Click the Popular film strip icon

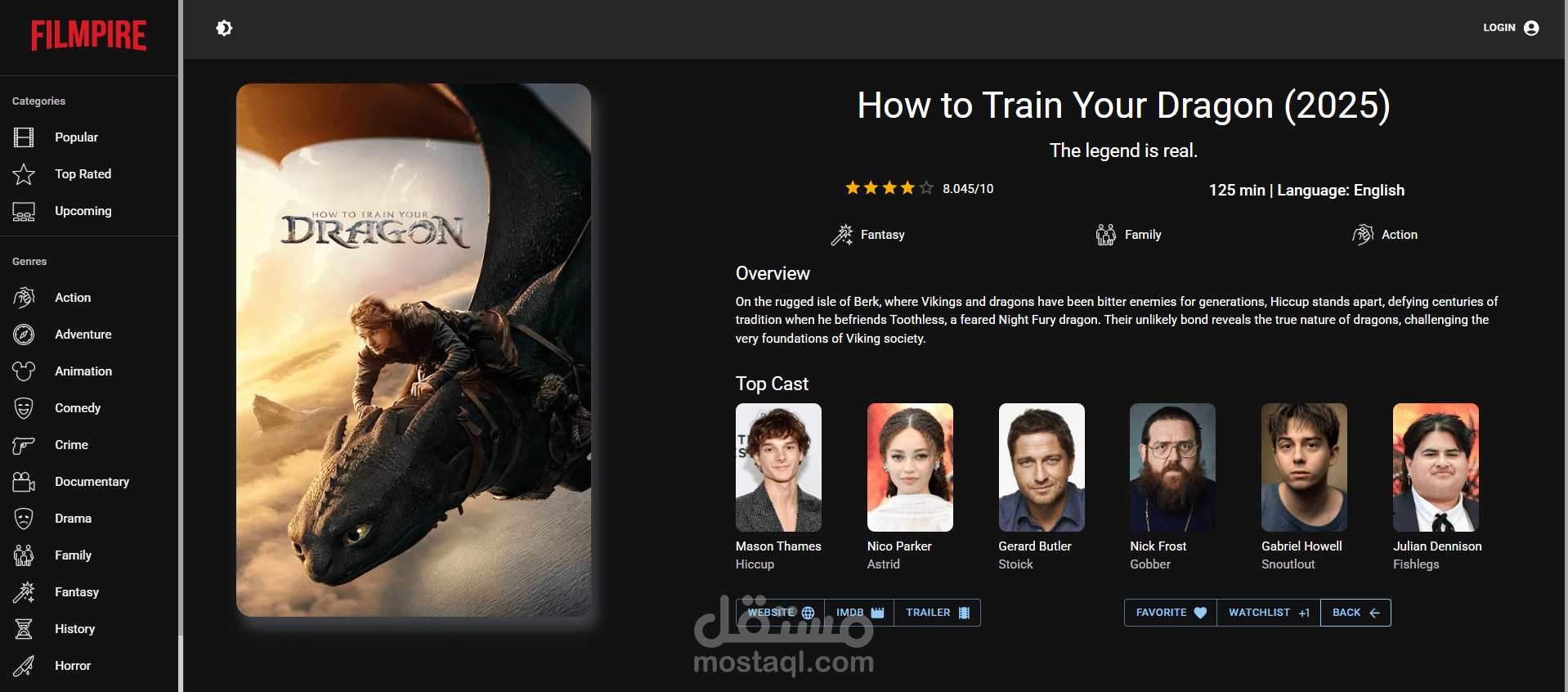[x=24, y=137]
